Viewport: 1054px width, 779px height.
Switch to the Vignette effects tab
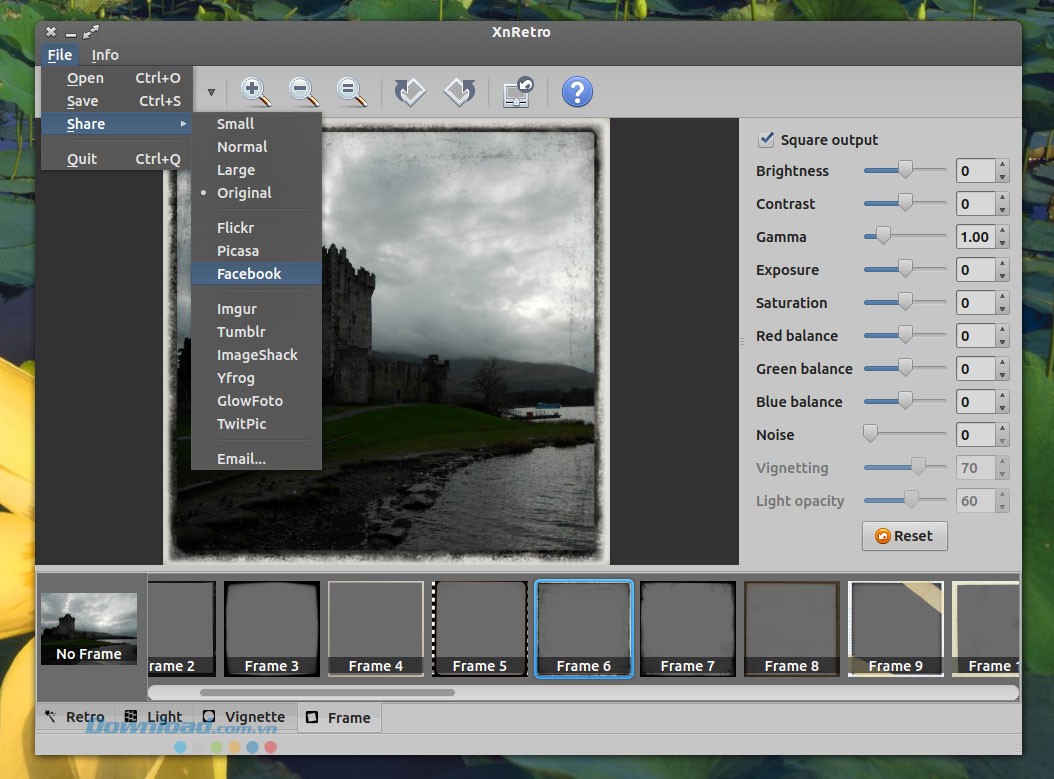tap(245, 717)
